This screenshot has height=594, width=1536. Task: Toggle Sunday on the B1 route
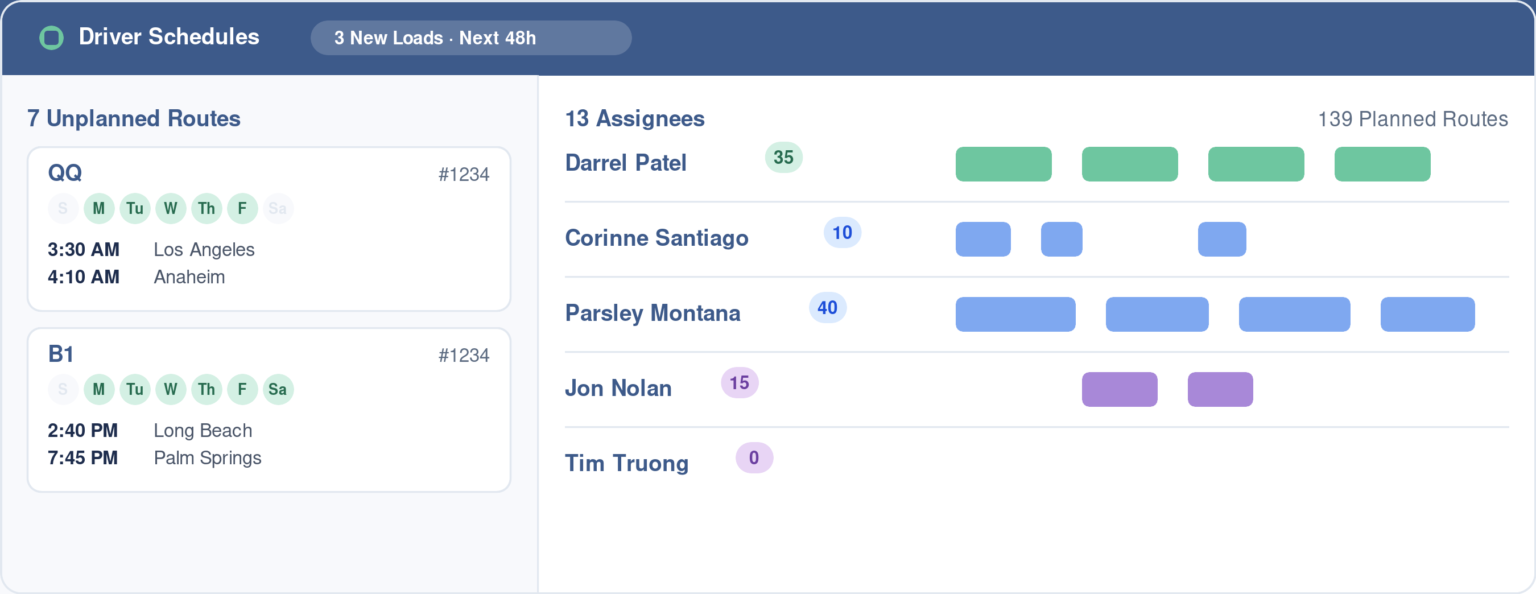63,390
